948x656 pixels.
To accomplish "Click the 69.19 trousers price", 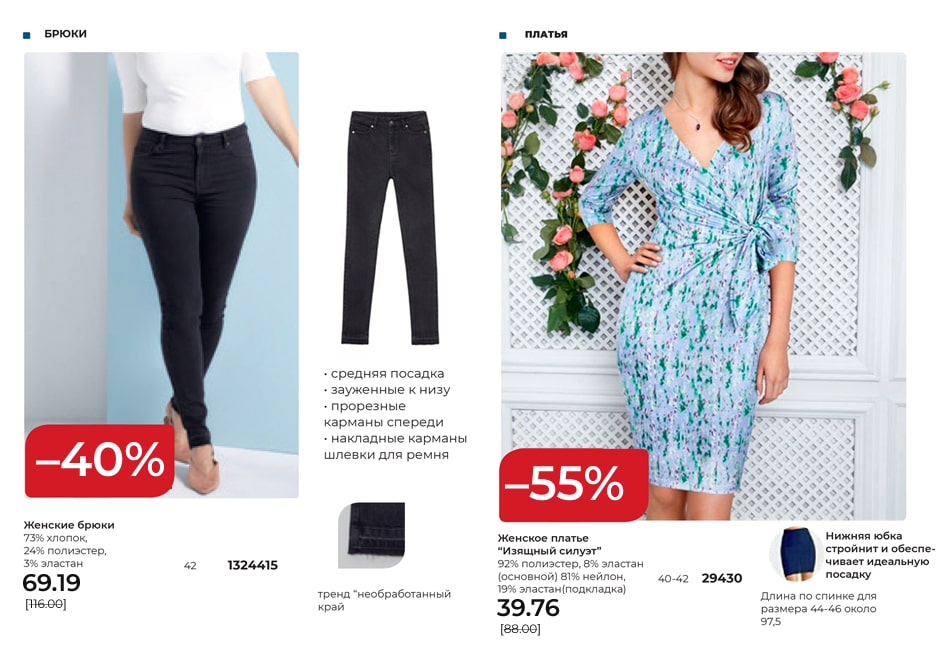I will pos(51,583).
